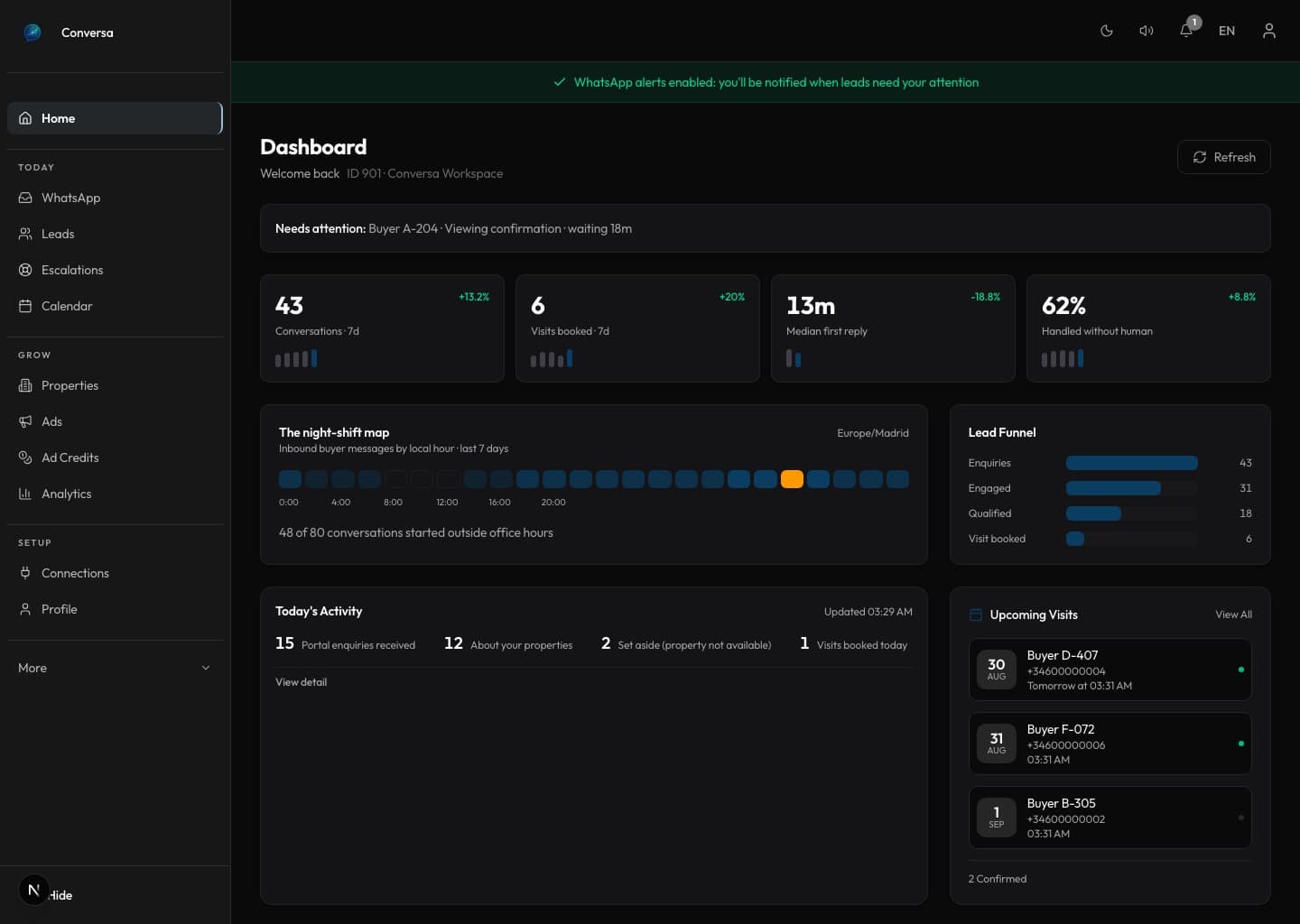Click the Ad Credits coins icon

tap(25, 457)
